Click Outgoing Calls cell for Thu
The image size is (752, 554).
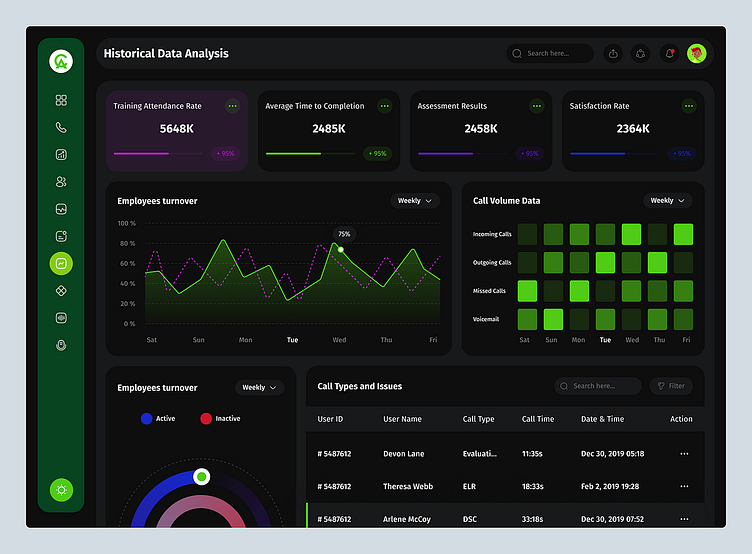657,262
